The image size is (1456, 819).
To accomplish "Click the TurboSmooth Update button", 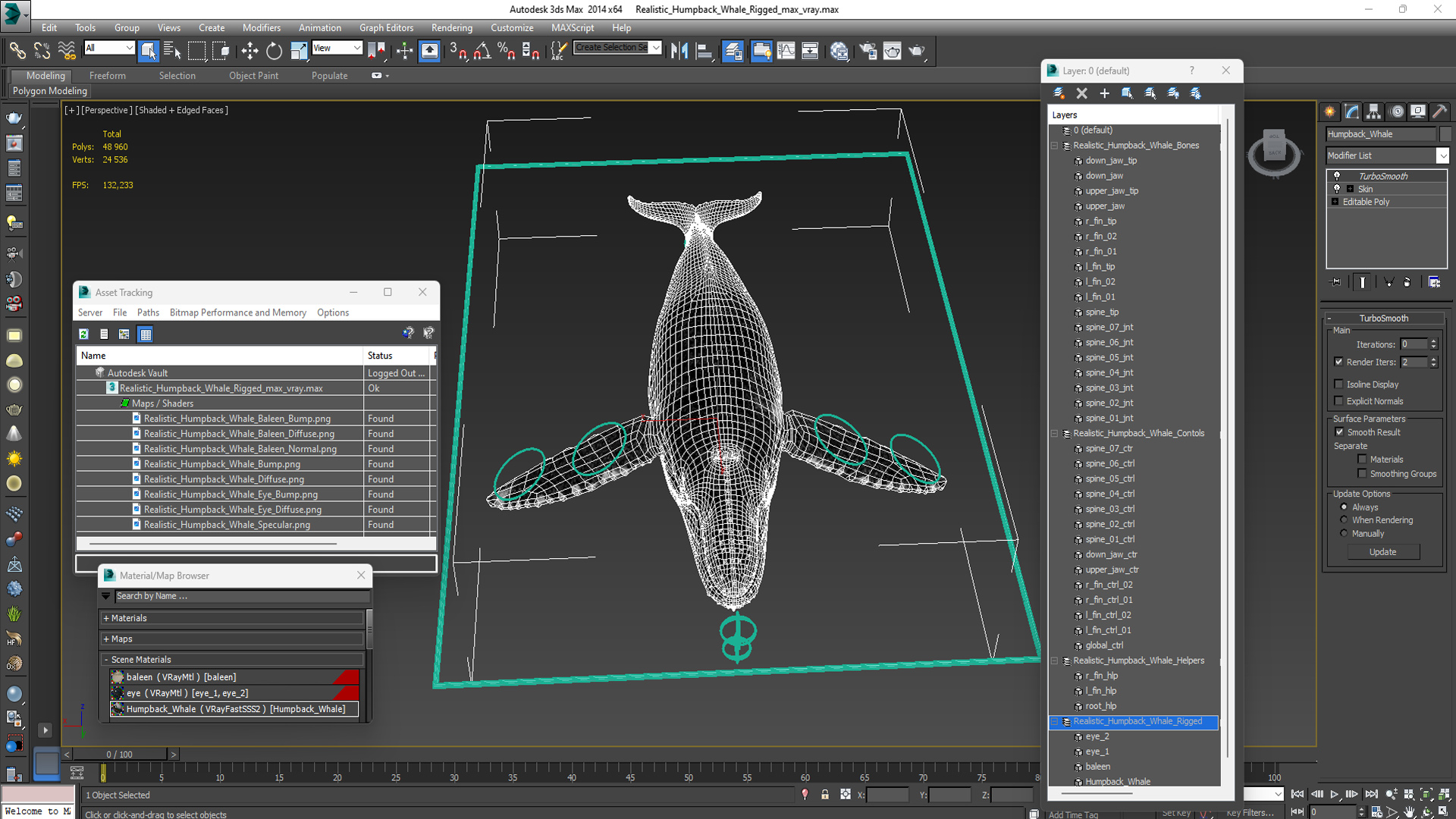I will coord(1382,552).
